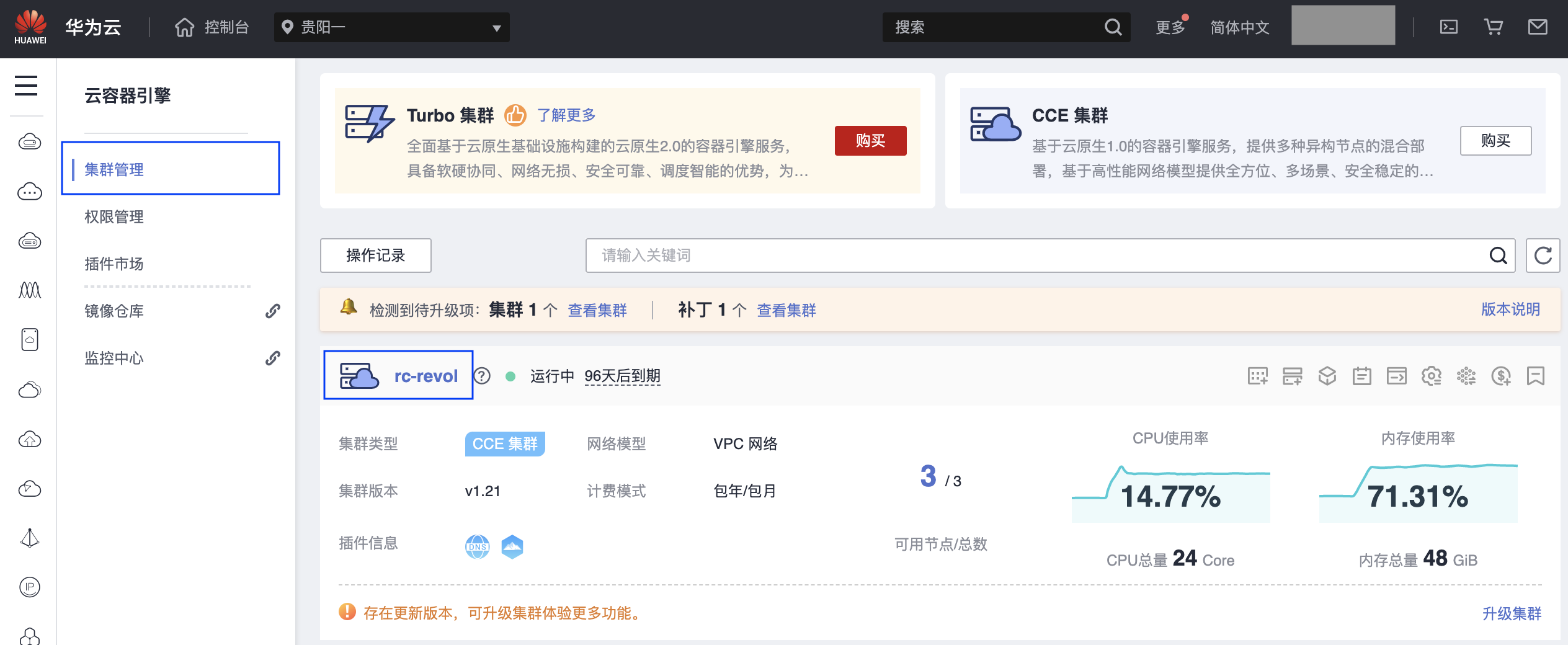Click the 操作记录 button
The image size is (1568, 645).
click(x=375, y=256)
